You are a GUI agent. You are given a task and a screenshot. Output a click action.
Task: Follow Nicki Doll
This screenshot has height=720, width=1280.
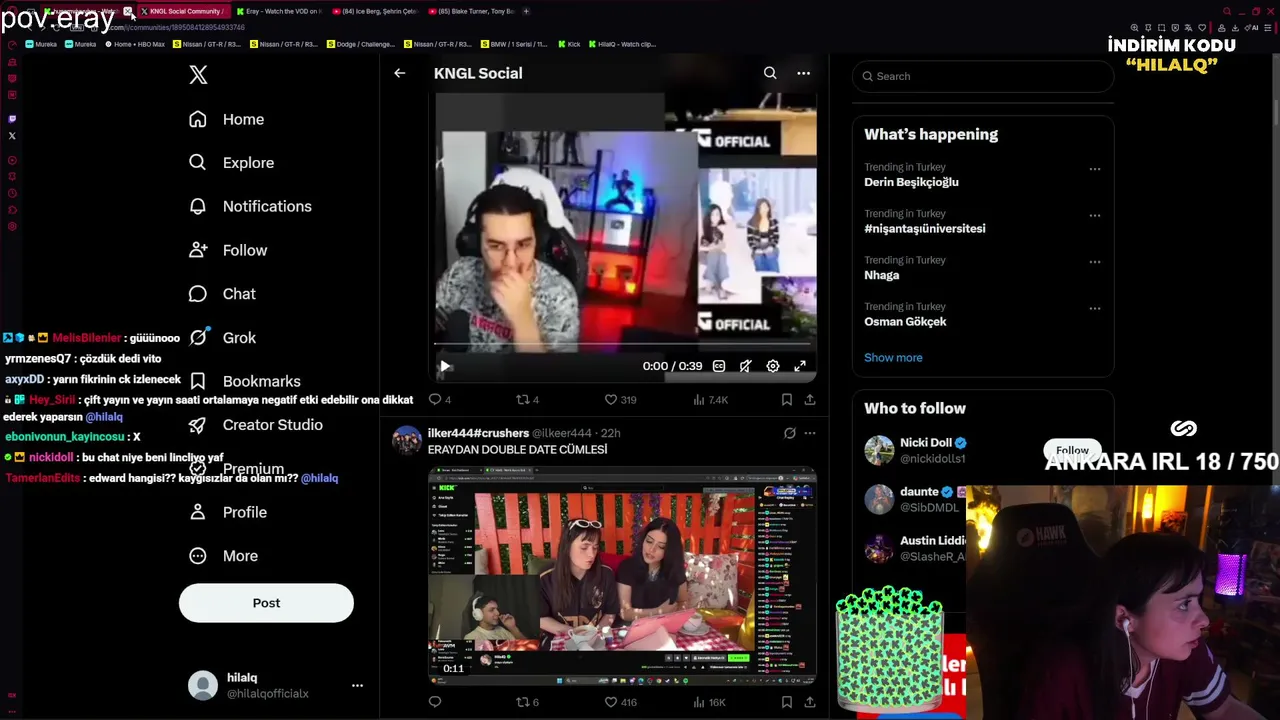[1072, 450]
